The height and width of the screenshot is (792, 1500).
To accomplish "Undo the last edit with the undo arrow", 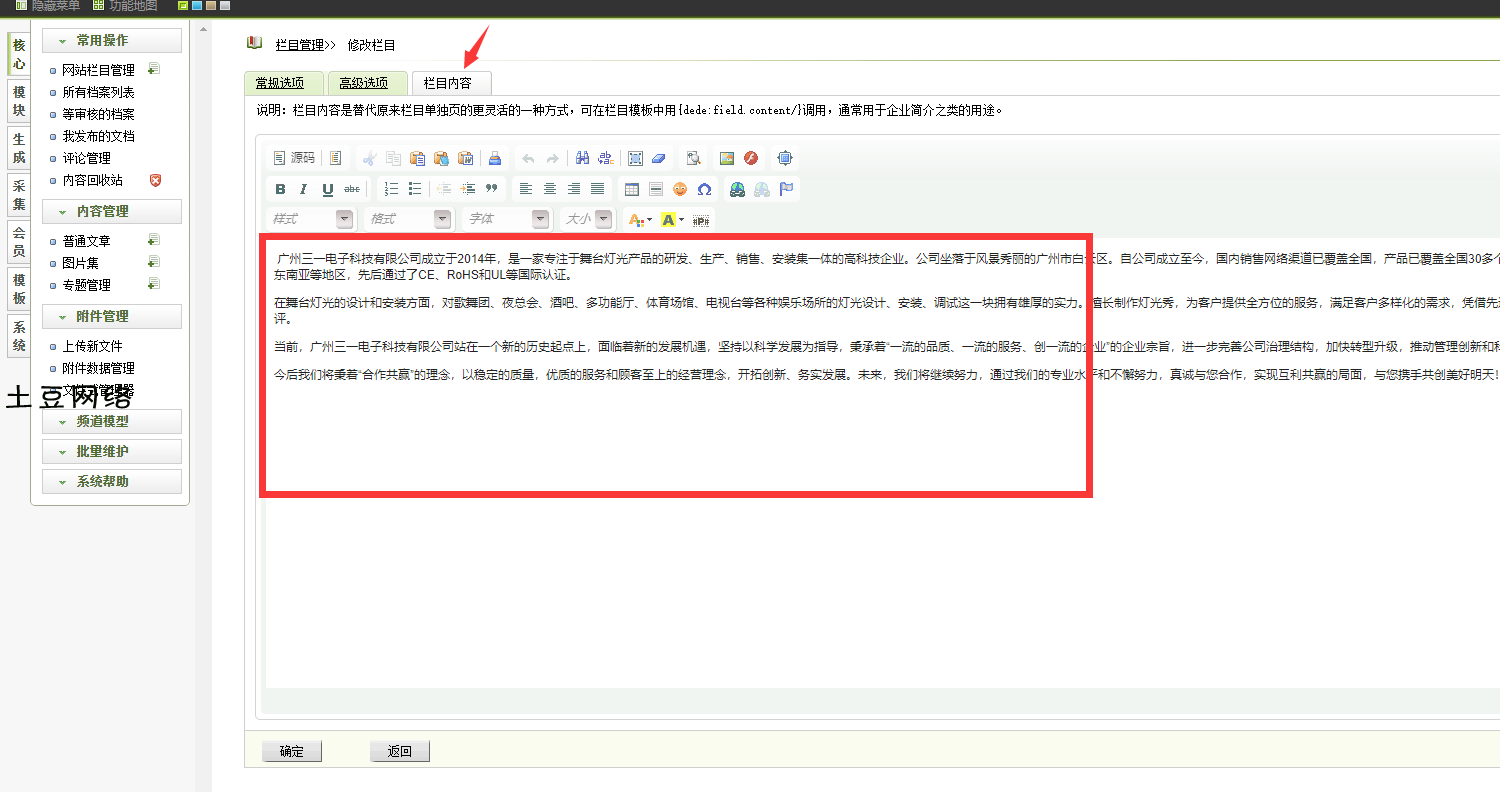I will (529, 158).
